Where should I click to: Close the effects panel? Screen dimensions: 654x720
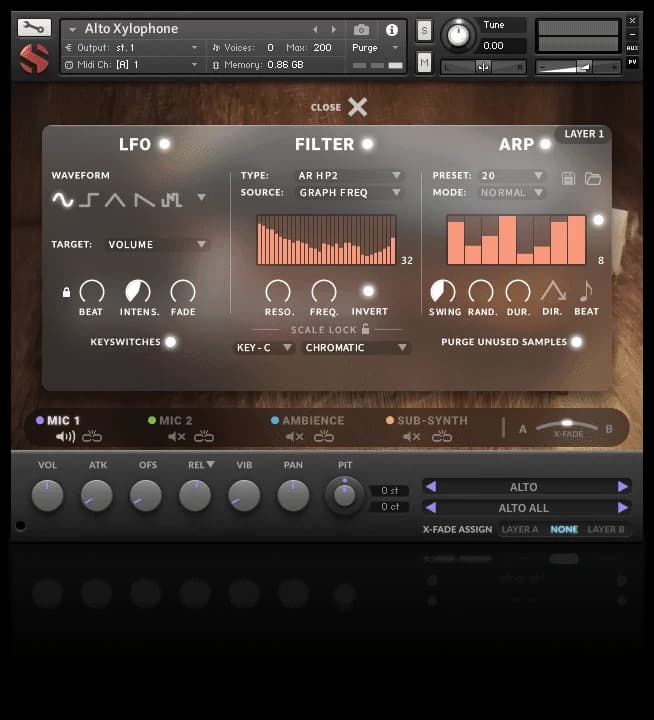357,107
